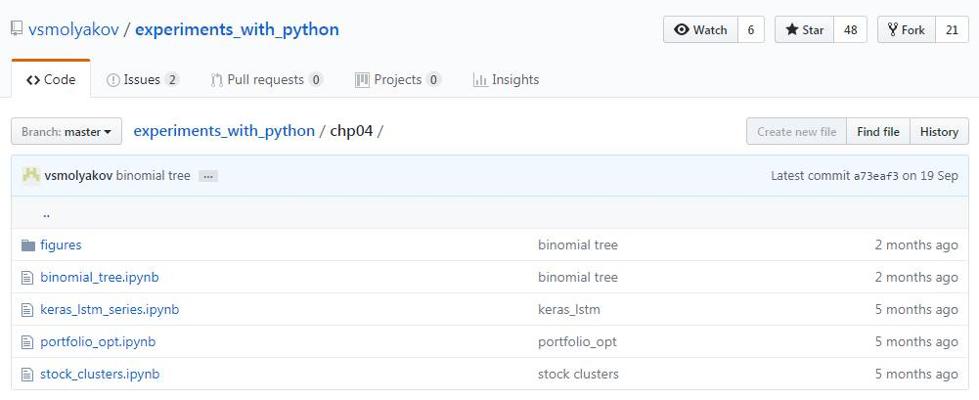Switch to the Issues tab
The height and width of the screenshot is (400, 979).
click(x=142, y=80)
